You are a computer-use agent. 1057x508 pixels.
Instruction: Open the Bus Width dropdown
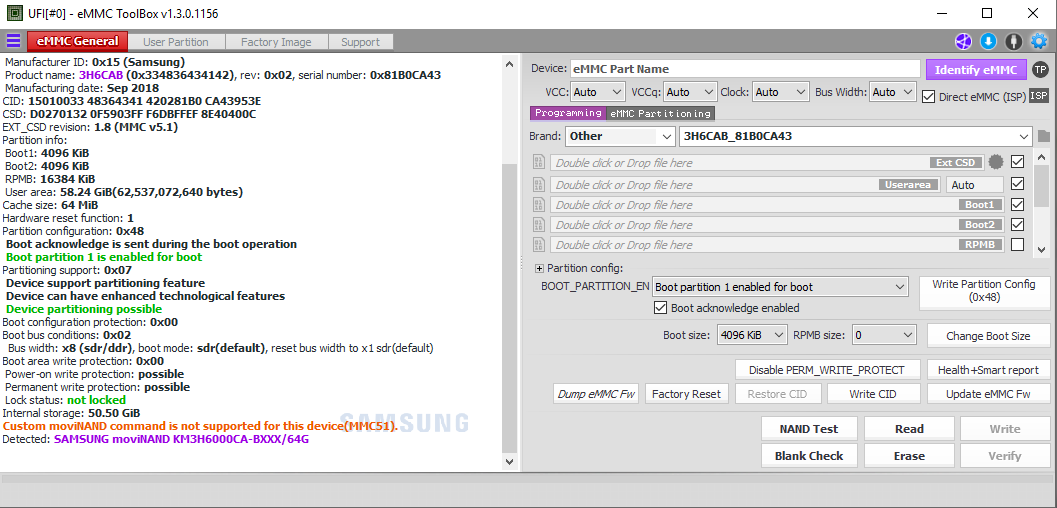point(893,92)
